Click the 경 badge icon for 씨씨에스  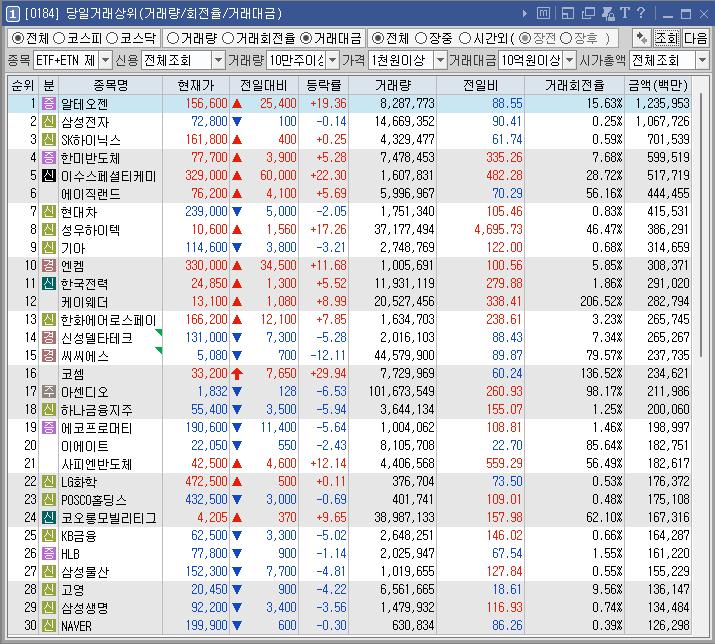coord(49,355)
